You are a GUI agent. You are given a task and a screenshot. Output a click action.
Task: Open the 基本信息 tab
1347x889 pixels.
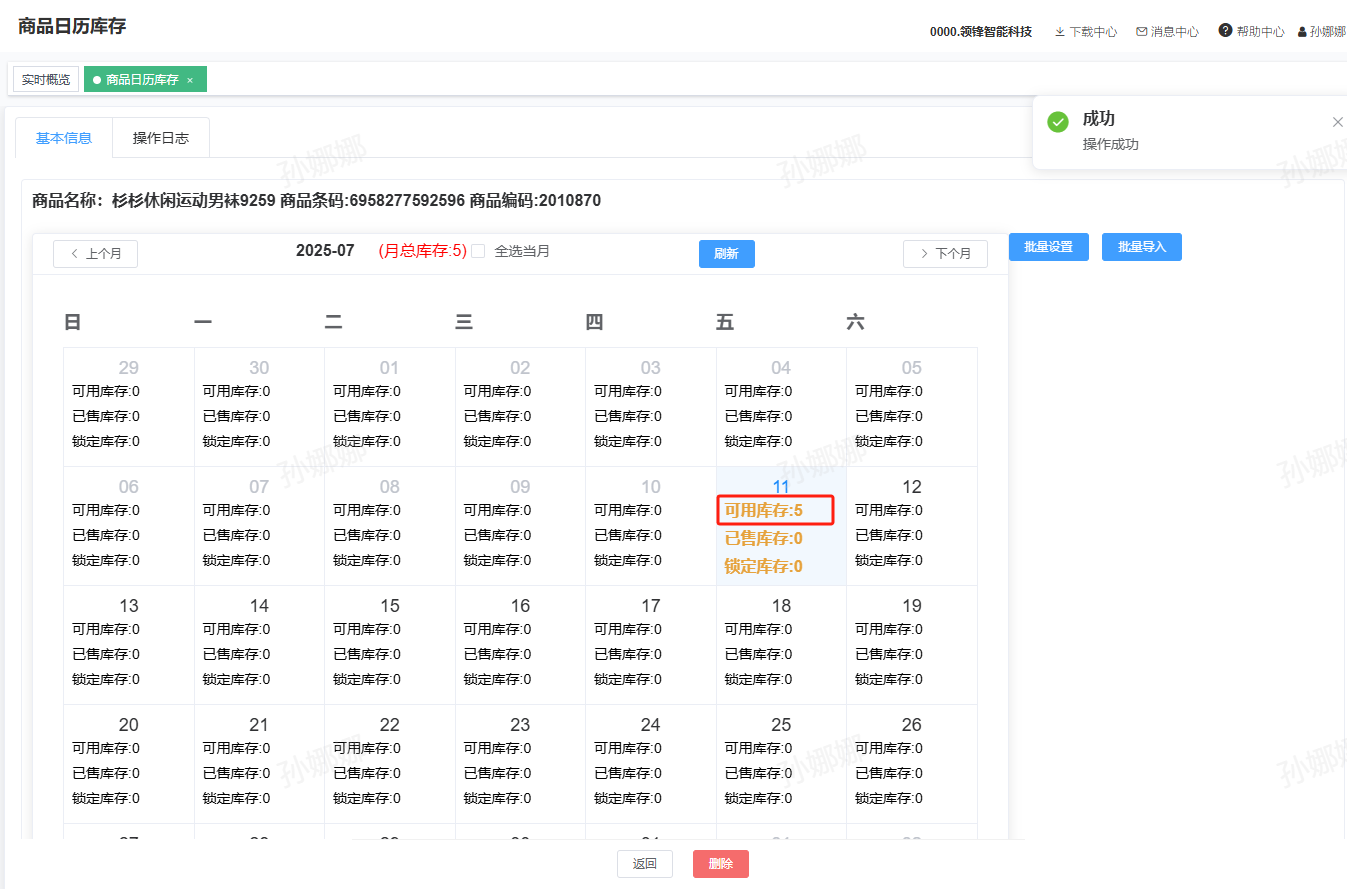coord(64,138)
